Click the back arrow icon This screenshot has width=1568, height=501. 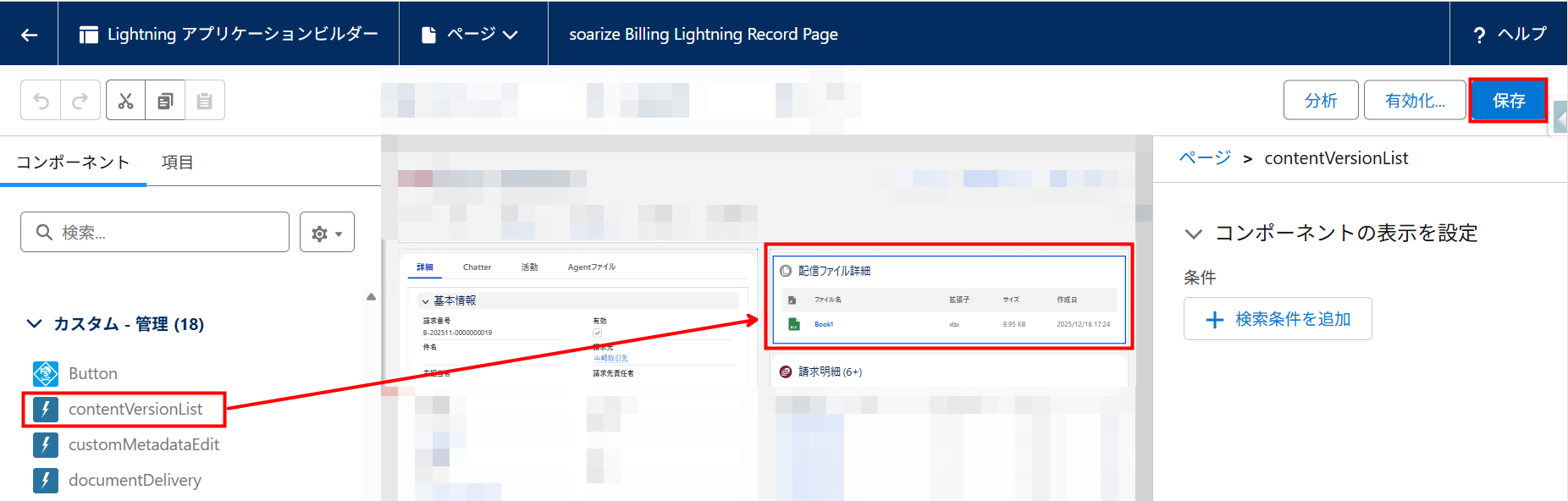pyautogui.click(x=30, y=35)
